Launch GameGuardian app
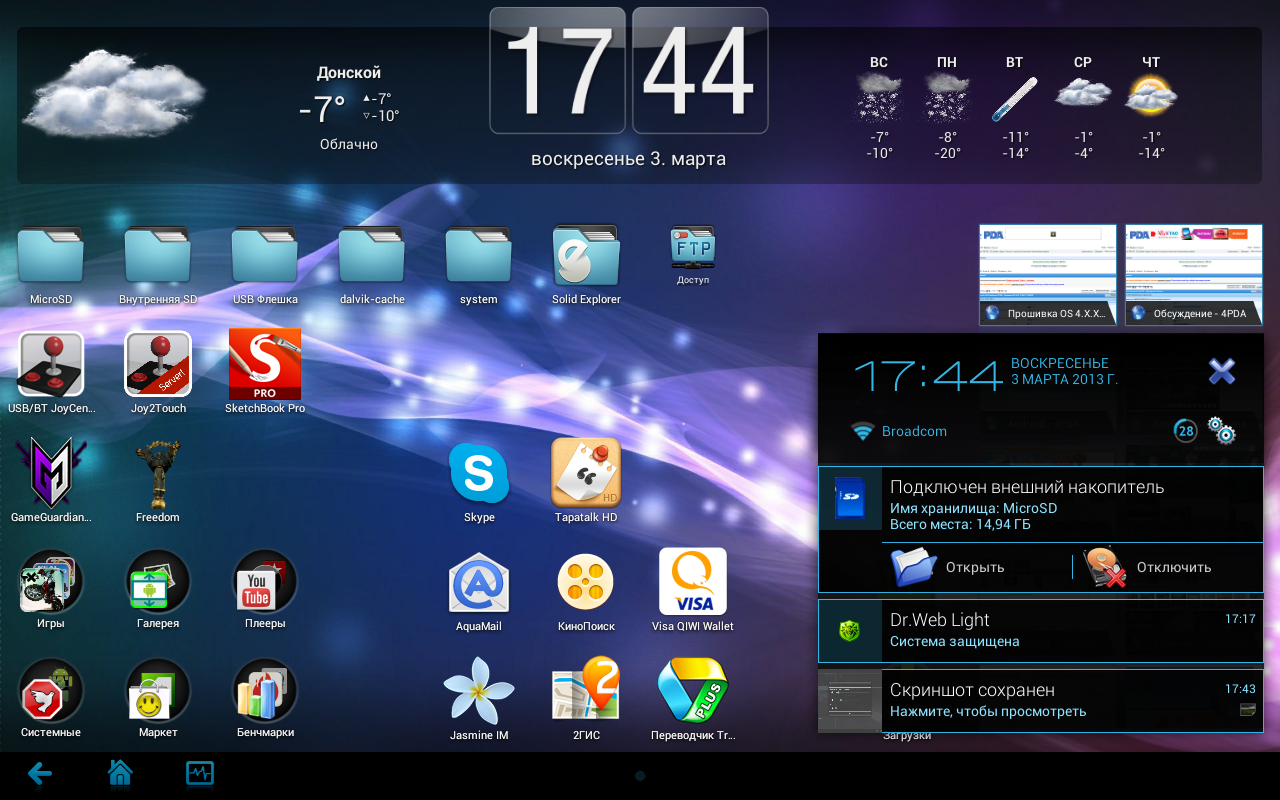 tap(51, 474)
